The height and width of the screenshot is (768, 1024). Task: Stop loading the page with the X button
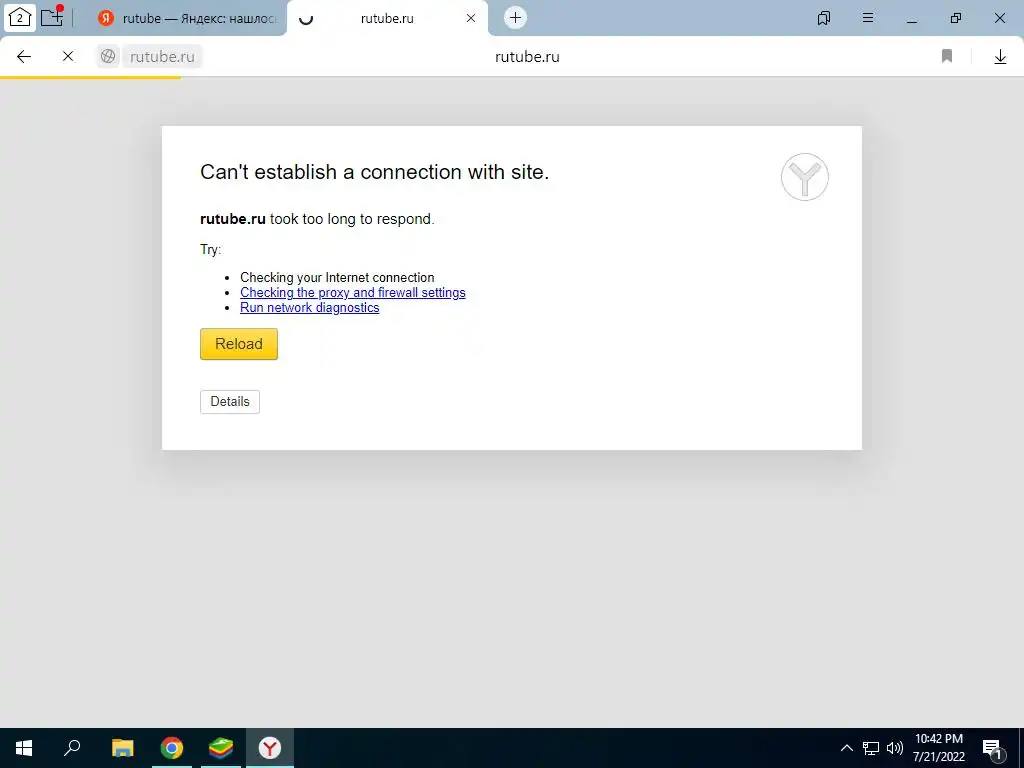pos(68,56)
